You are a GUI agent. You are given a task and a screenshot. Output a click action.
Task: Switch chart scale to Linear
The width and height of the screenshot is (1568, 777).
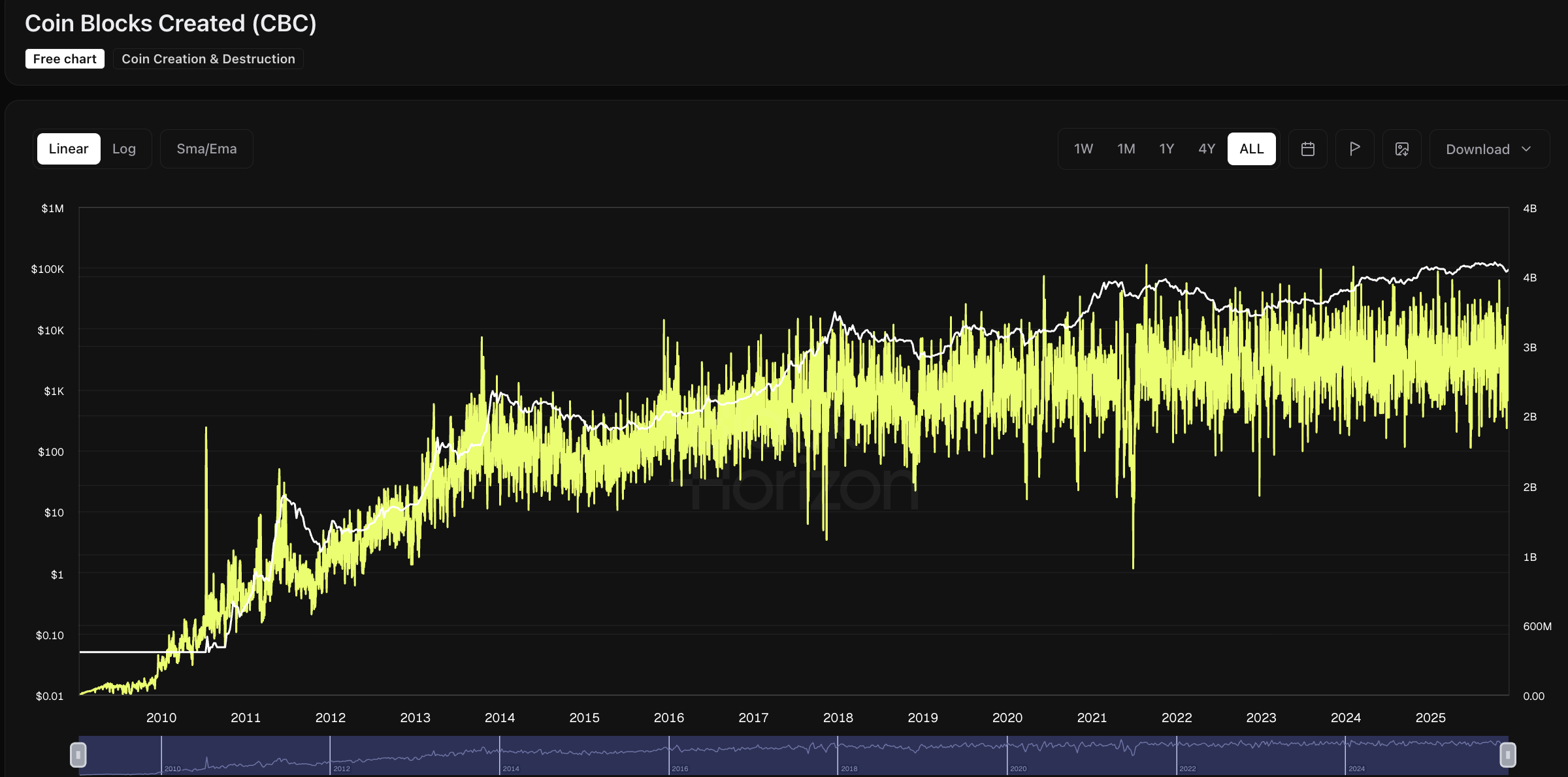click(x=69, y=149)
